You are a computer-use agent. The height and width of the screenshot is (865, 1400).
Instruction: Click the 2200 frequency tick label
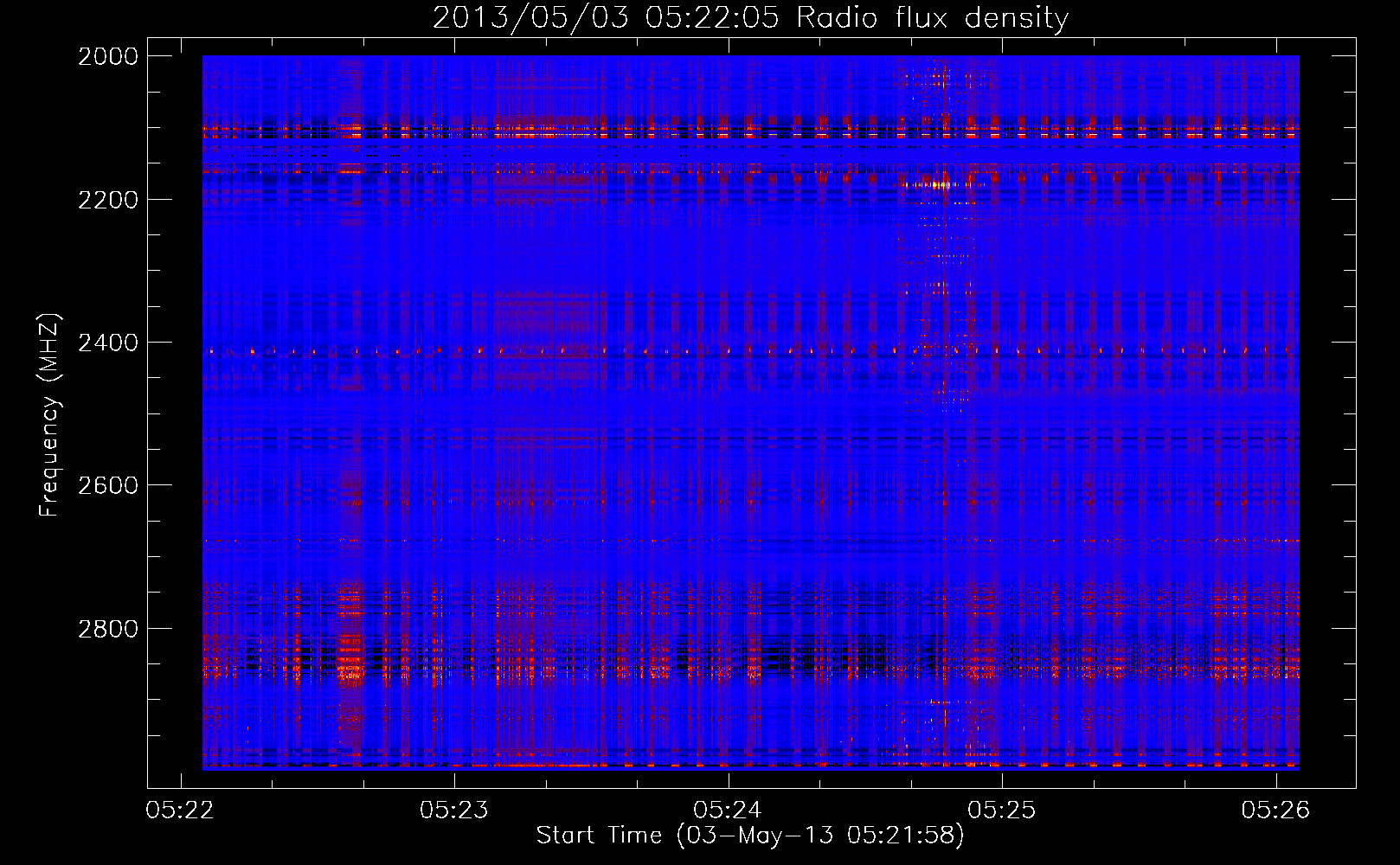tap(108, 200)
